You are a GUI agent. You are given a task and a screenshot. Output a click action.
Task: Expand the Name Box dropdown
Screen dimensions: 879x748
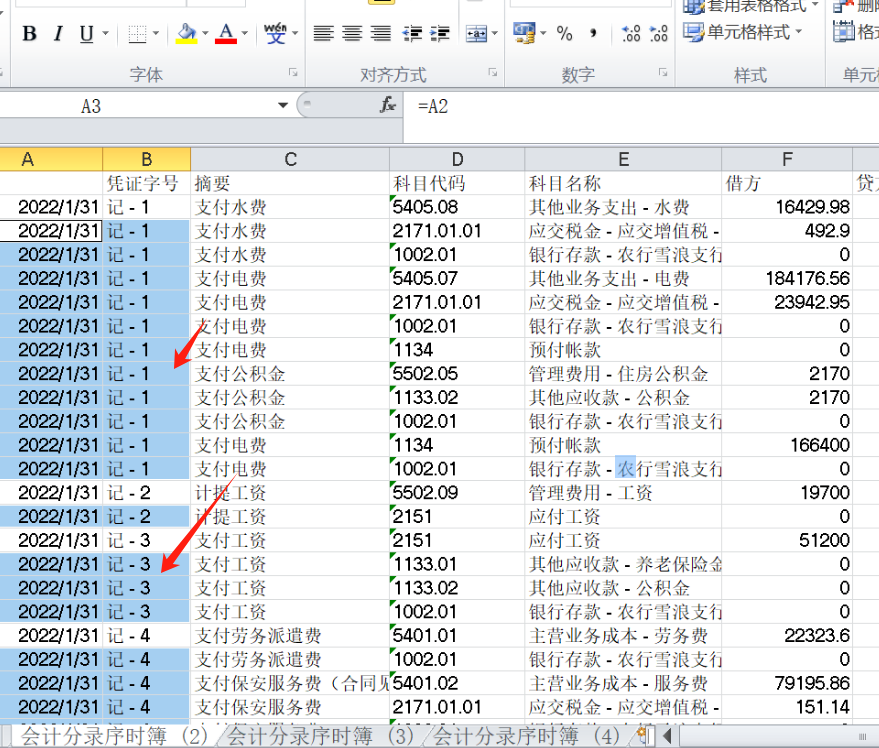[283, 105]
